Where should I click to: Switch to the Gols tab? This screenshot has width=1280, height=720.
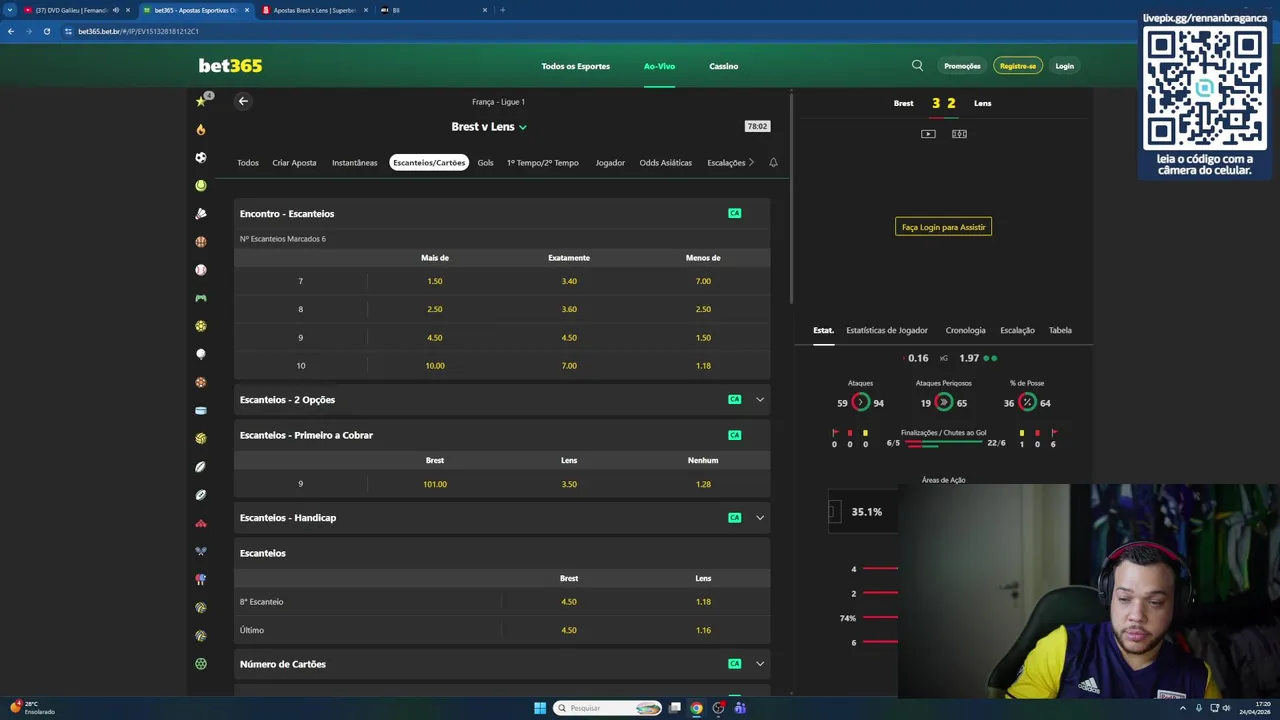(x=485, y=163)
